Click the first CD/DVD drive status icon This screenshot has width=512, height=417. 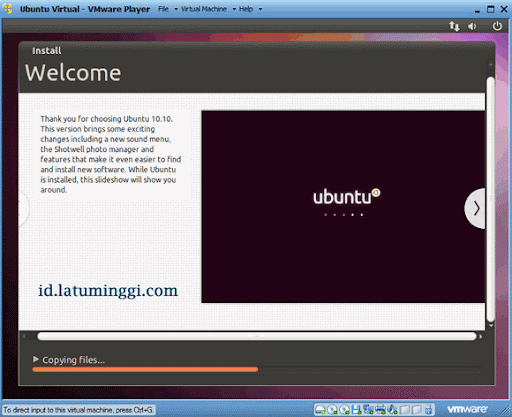(x=332, y=409)
